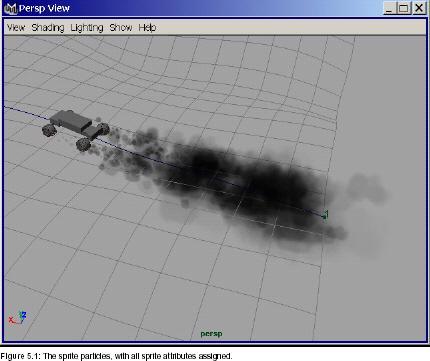Open the Shading menu
430x361 pixels.
tap(48, 28)
